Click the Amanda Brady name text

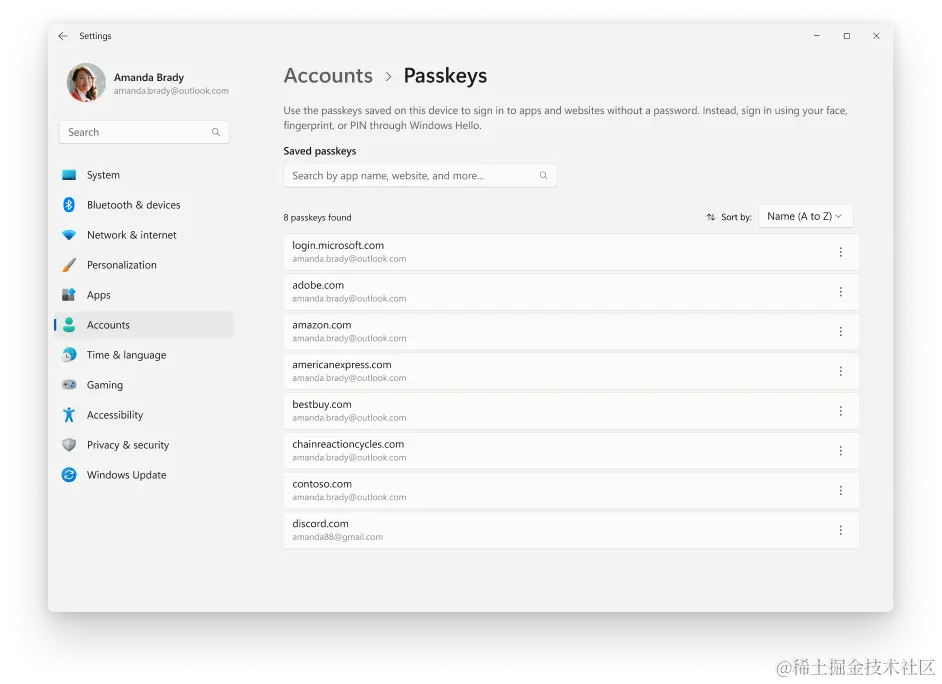148,77
